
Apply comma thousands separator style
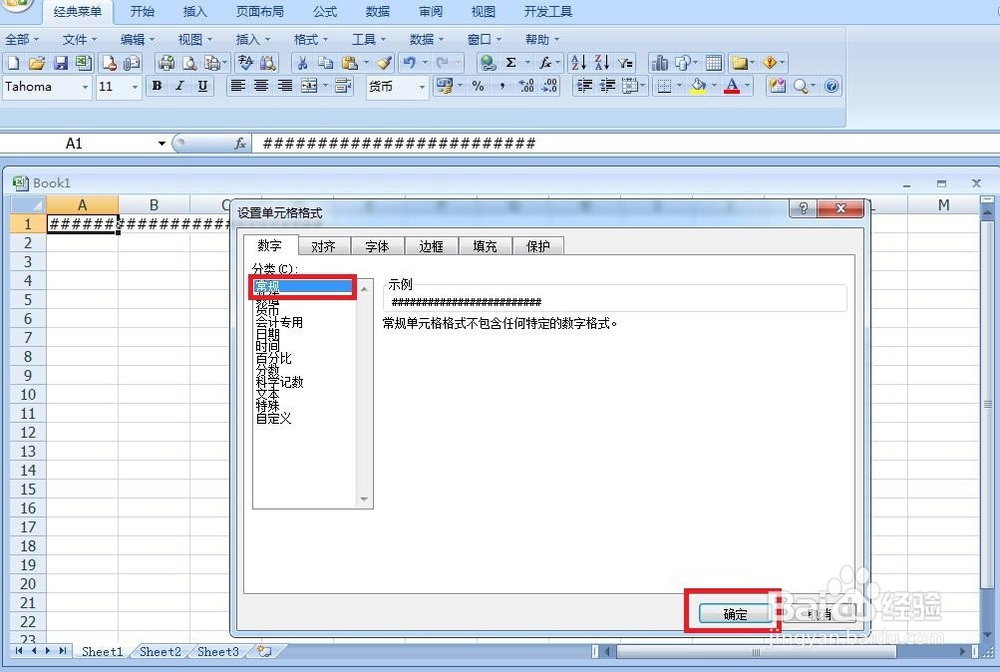point(502,86)
